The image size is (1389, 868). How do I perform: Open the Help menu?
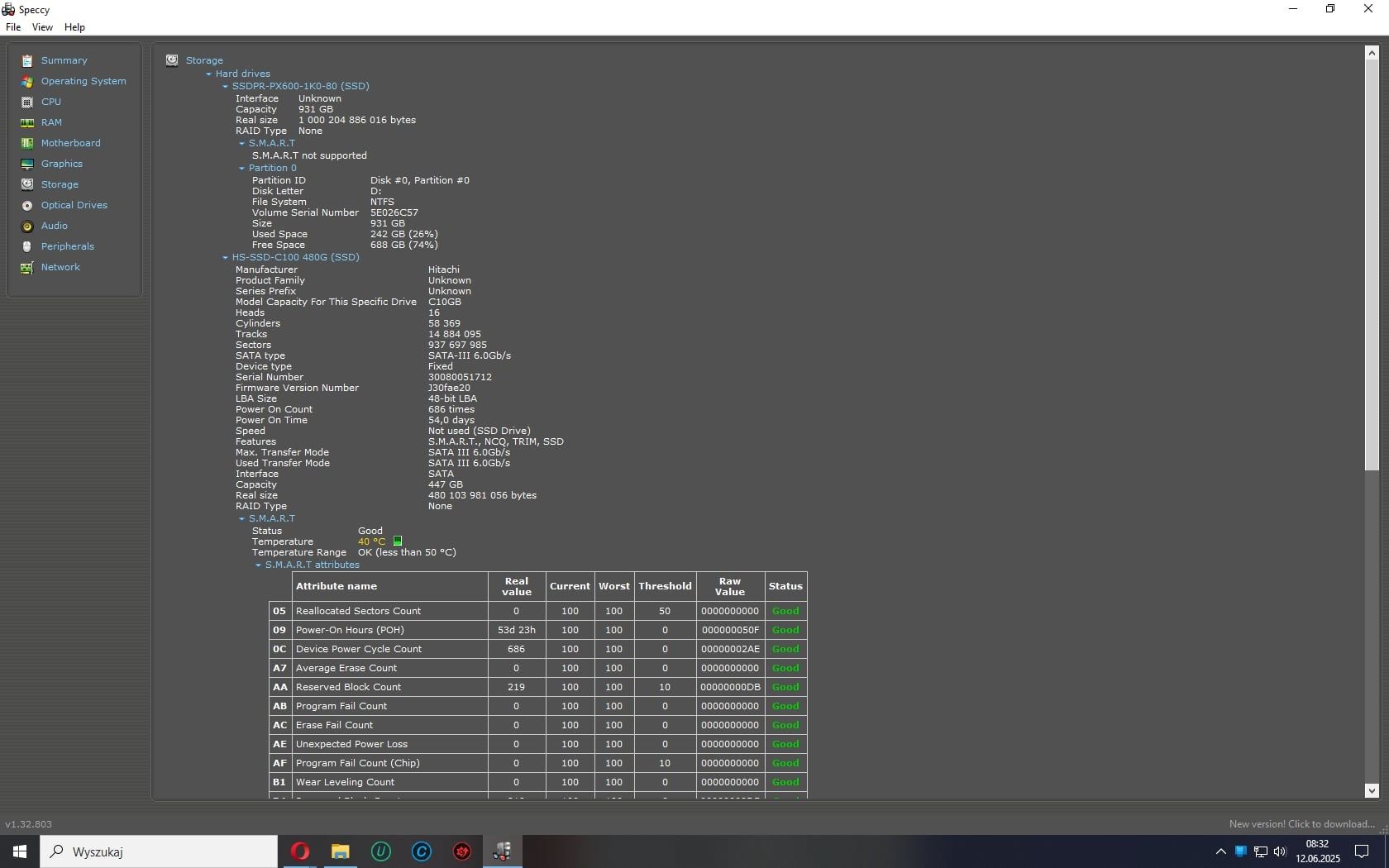(x=74, y=27)
